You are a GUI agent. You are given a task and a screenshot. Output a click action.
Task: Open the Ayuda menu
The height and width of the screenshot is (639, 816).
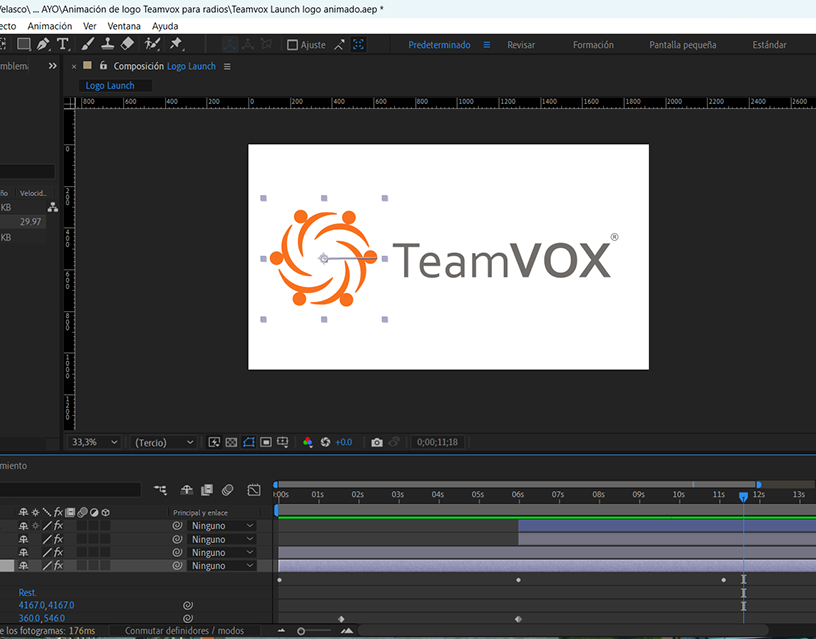[165, 26]
